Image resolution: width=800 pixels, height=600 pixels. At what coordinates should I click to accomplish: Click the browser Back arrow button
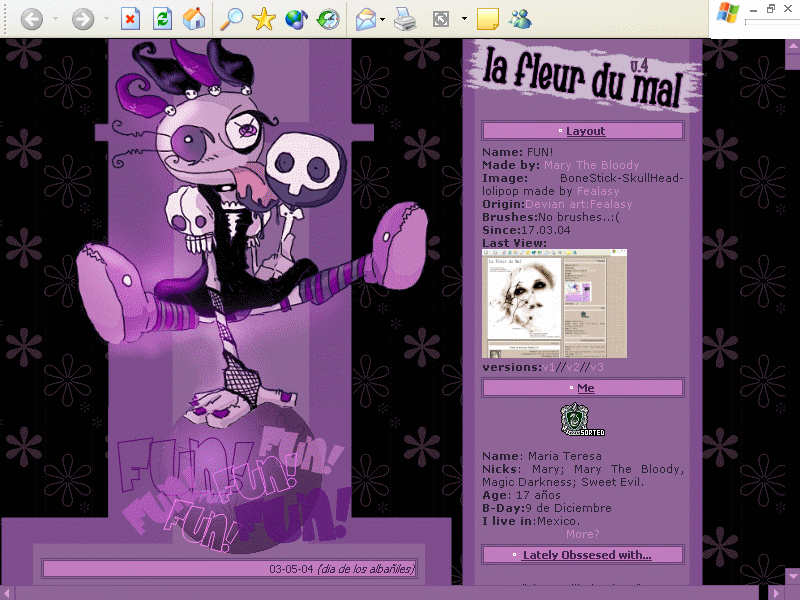(x=32, y=19)
